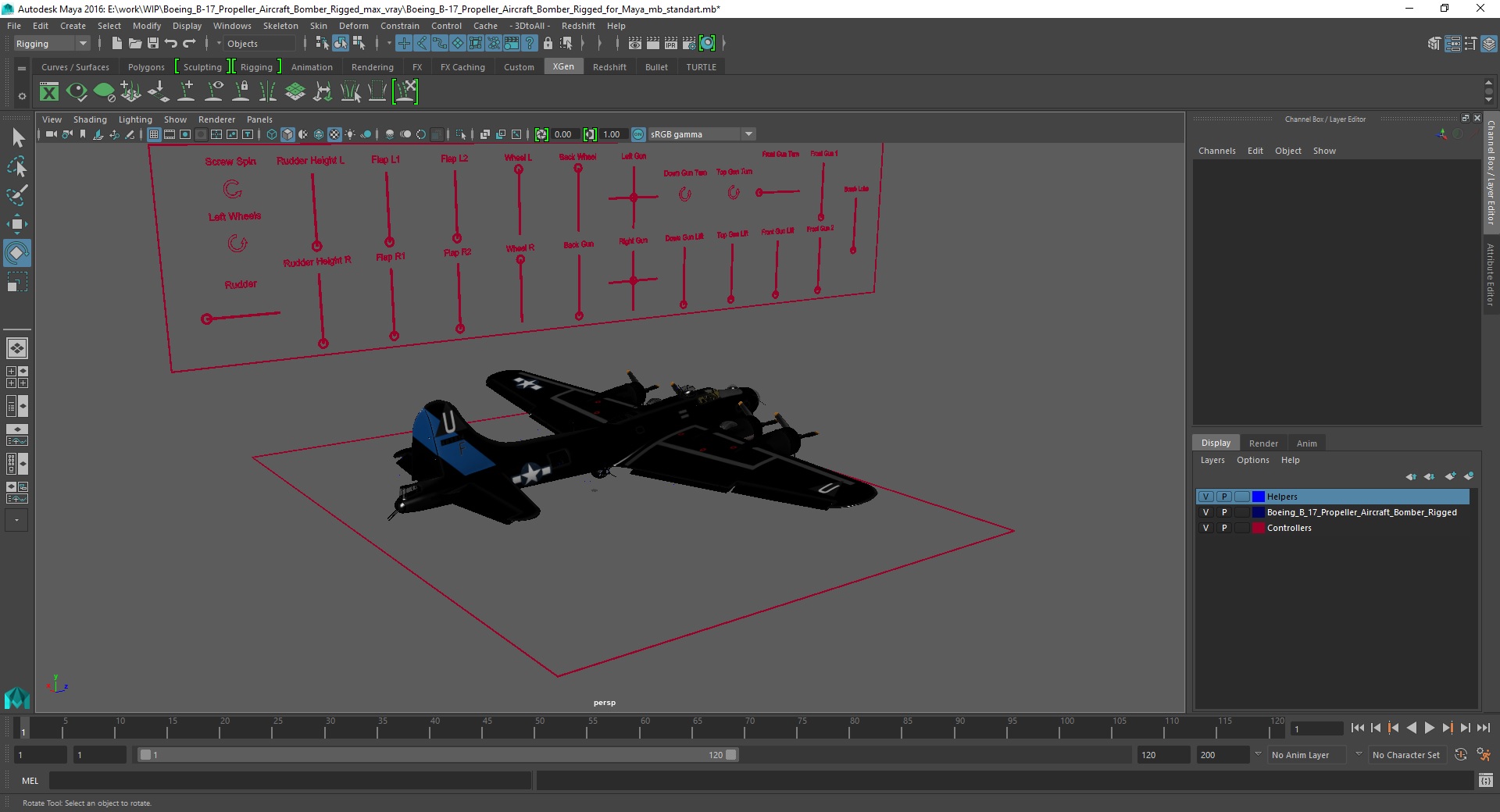Move Helpers layer up arrow icon
Screen dimensions: 1500x812
(x=1411, y=476)
